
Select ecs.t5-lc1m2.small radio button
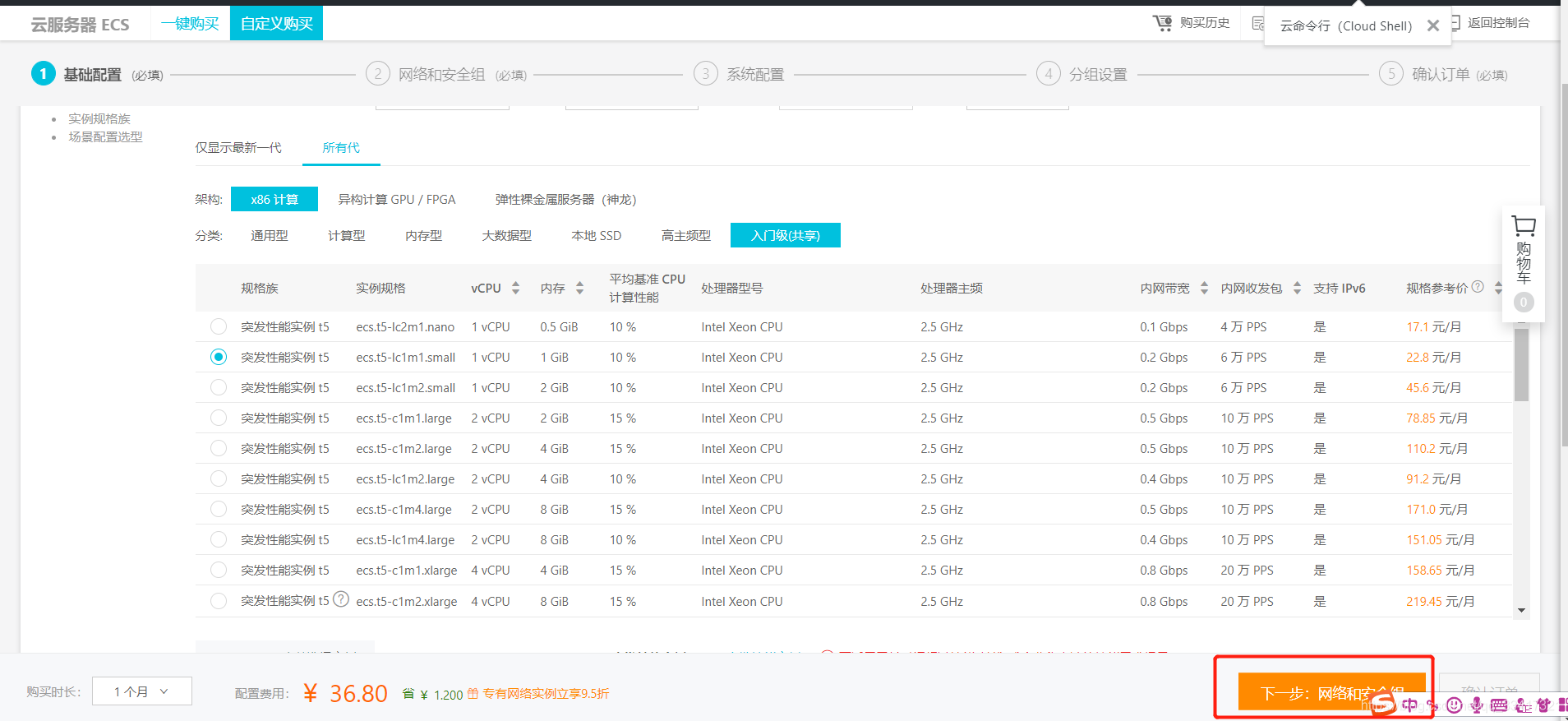(x=219, y=387)
